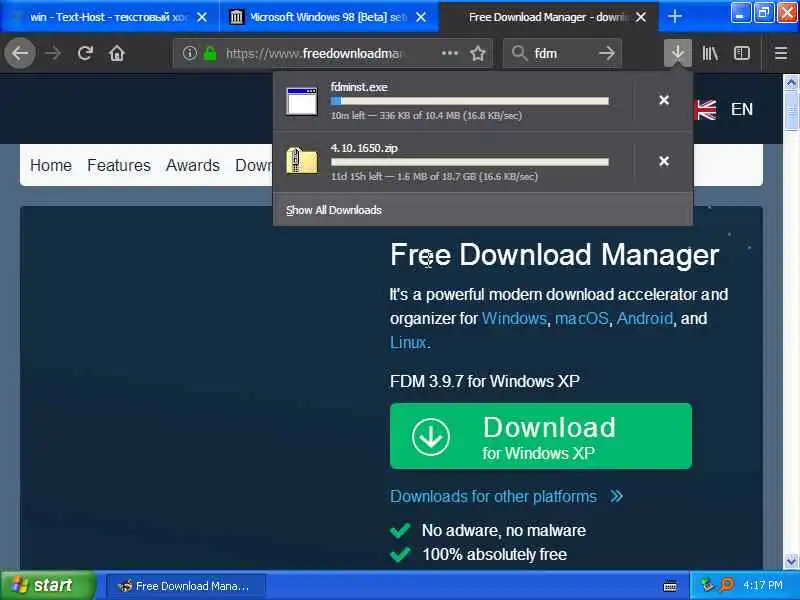The image size is (800, 600).
Task: Go back with the browser back arrow
Action: click(20, 53)
